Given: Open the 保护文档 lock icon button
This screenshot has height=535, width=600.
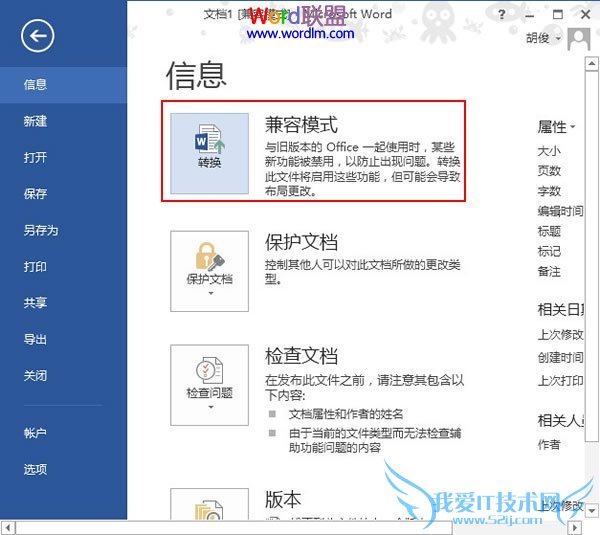Looking at the screenshot, I should click(209, 271).
